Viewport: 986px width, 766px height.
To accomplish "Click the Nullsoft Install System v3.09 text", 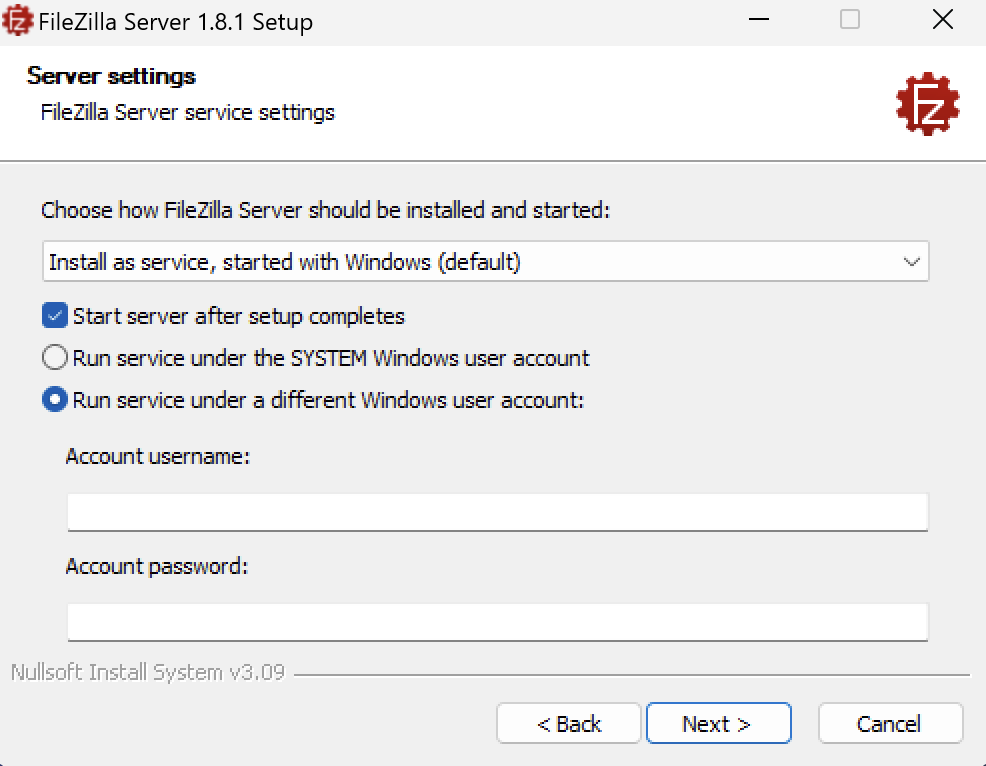I will point(148,672).
